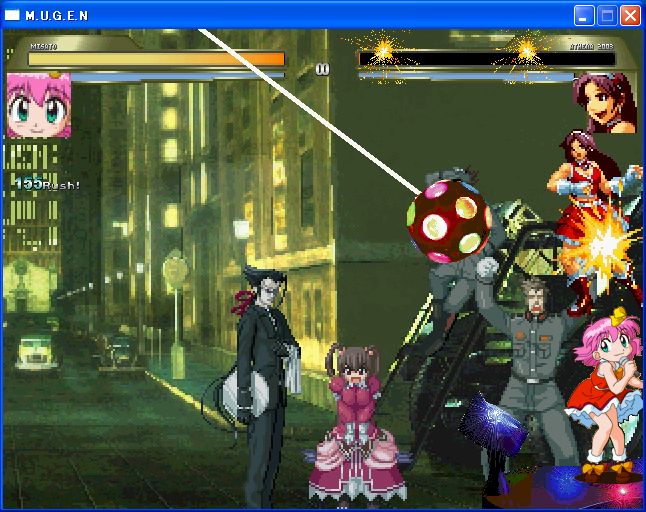Viewport: 646px width, 512px height.
Task: Click the M.U.G.E.N title text
Action: 56,16
